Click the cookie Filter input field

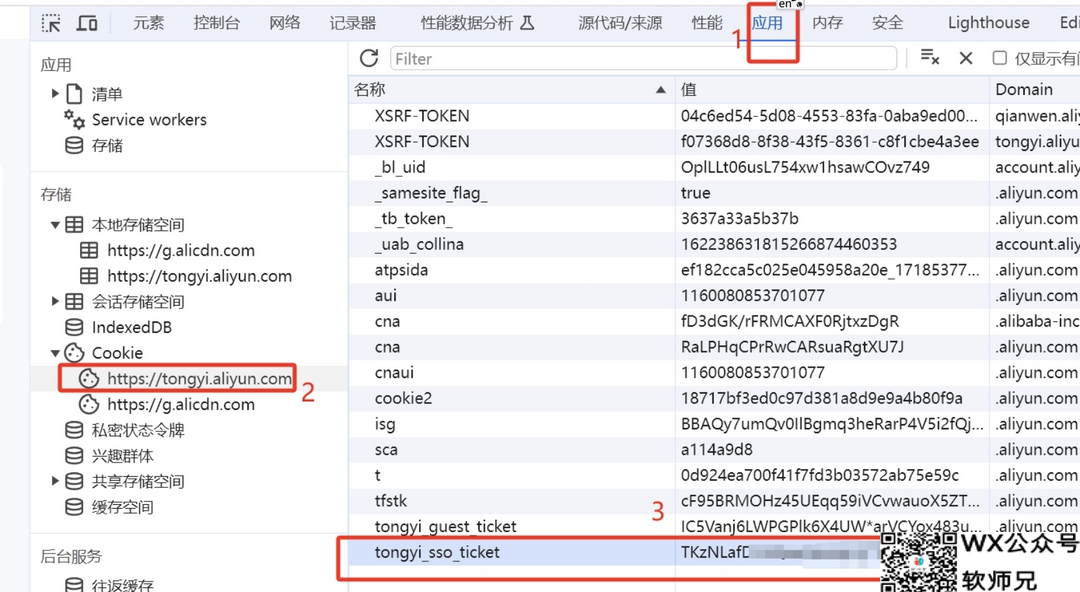click(643, 59)
